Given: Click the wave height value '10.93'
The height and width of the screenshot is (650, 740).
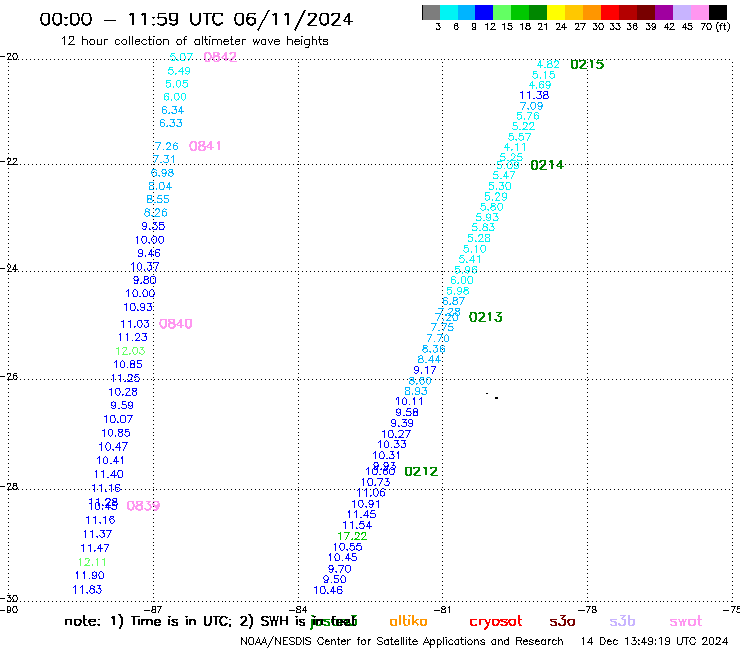Looking at the screenshot, I should tap(138, 307).
